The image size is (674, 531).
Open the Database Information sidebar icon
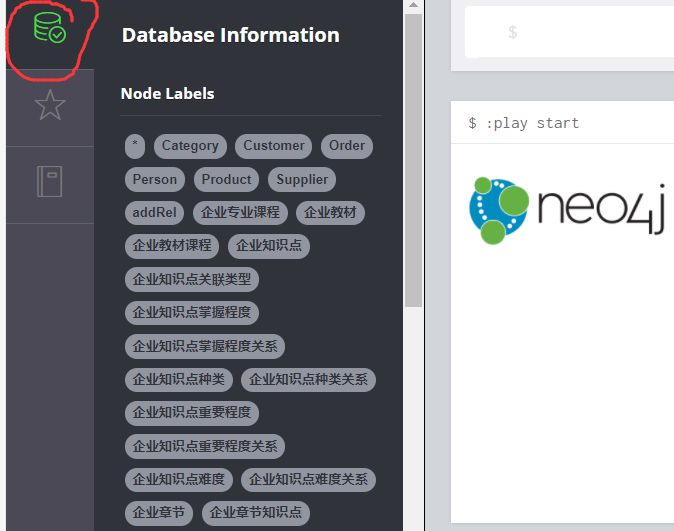tap(50, 28)
